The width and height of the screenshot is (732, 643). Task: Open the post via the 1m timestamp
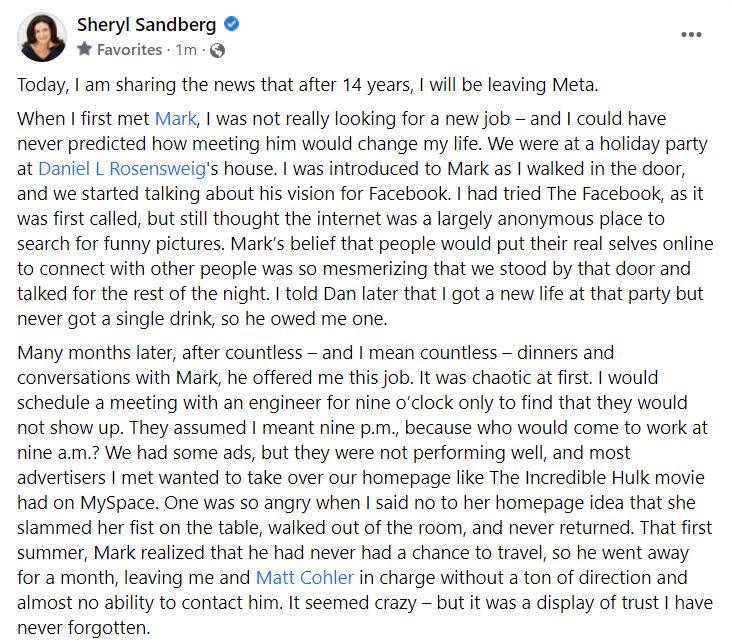187,49
